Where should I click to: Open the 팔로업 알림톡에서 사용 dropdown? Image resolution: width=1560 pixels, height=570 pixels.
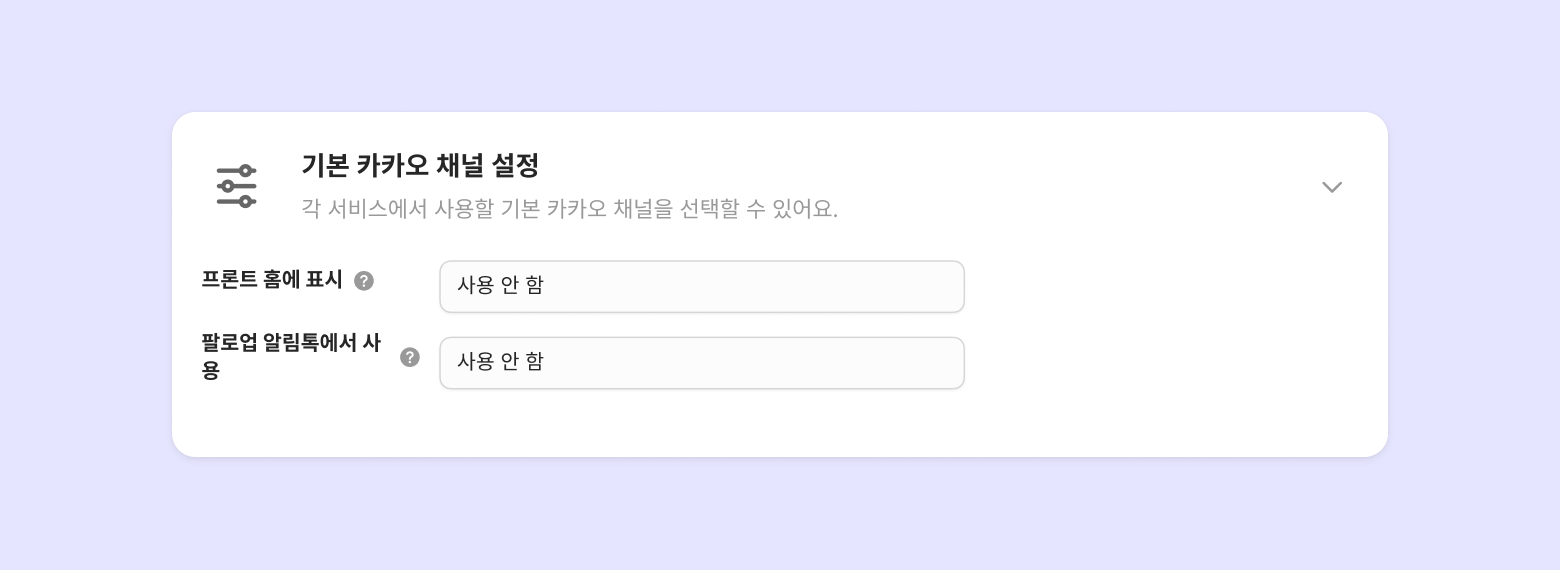702,363
